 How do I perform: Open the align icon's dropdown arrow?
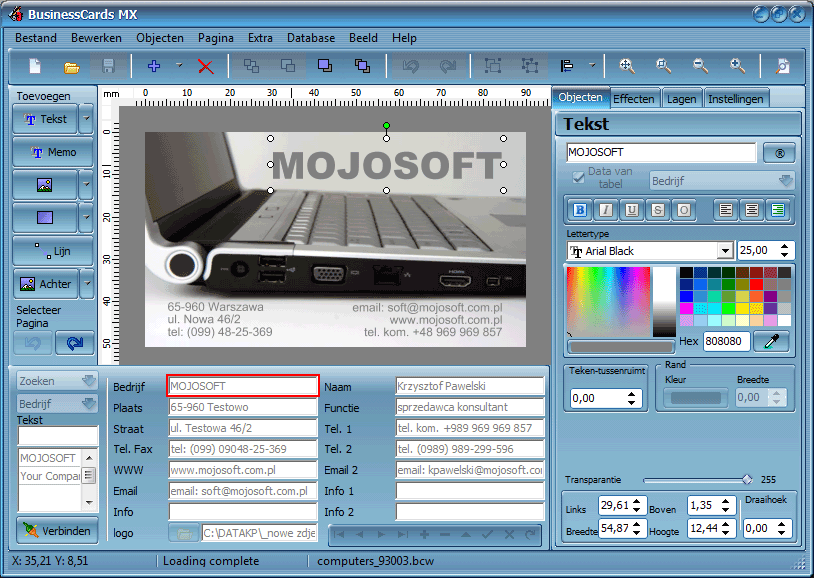coord(592,66)
